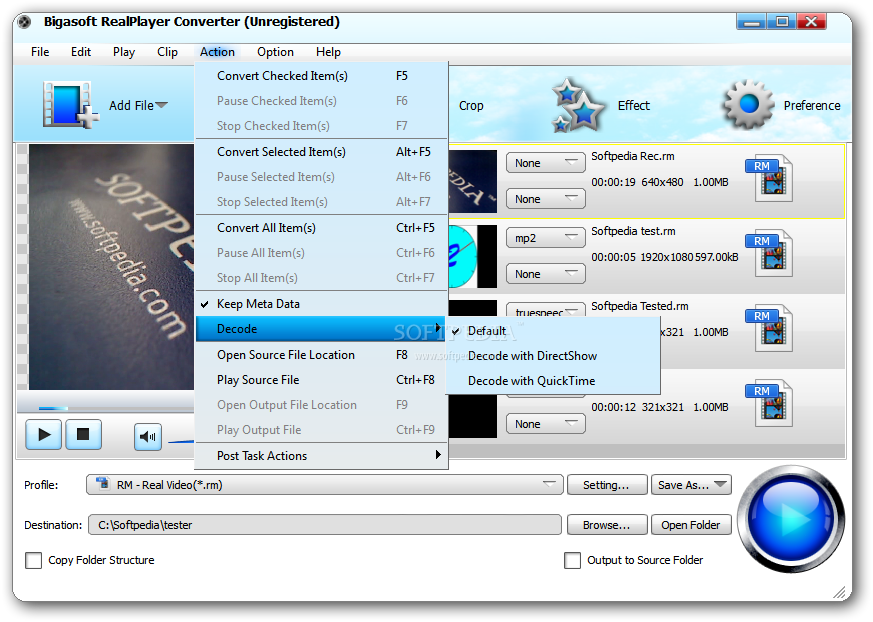873x622 pixels.
Task: Open the Play menu
Action: pos(124,52)
